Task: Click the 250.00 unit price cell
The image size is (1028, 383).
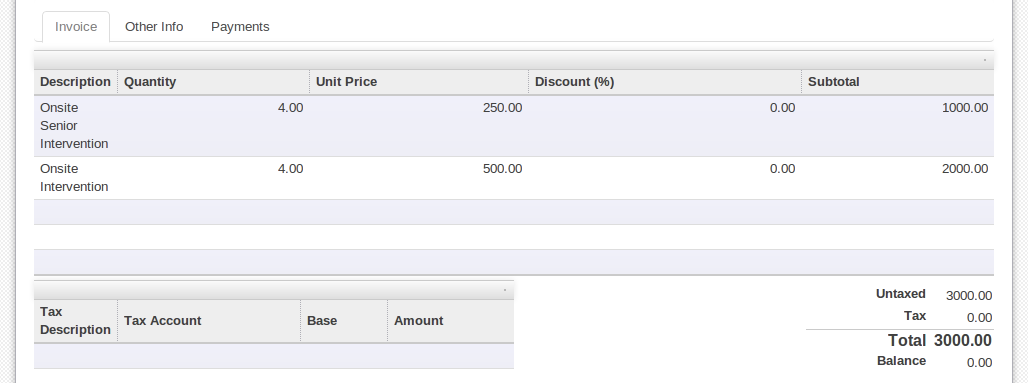Action: click(419, 108)
